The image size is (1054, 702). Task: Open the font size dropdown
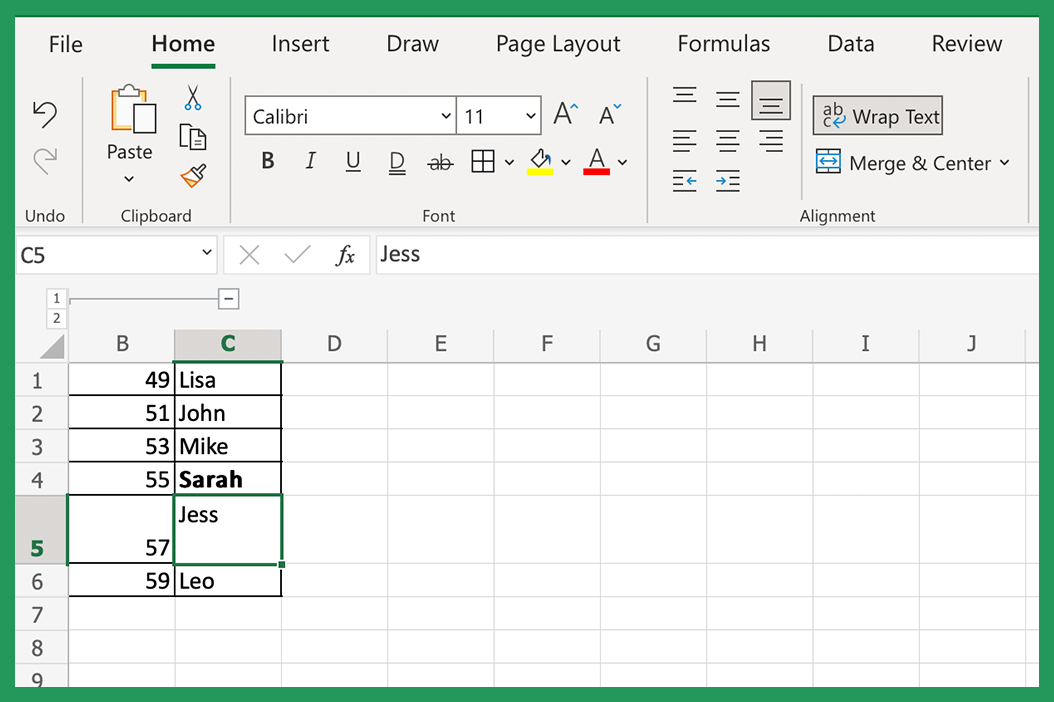531,115
